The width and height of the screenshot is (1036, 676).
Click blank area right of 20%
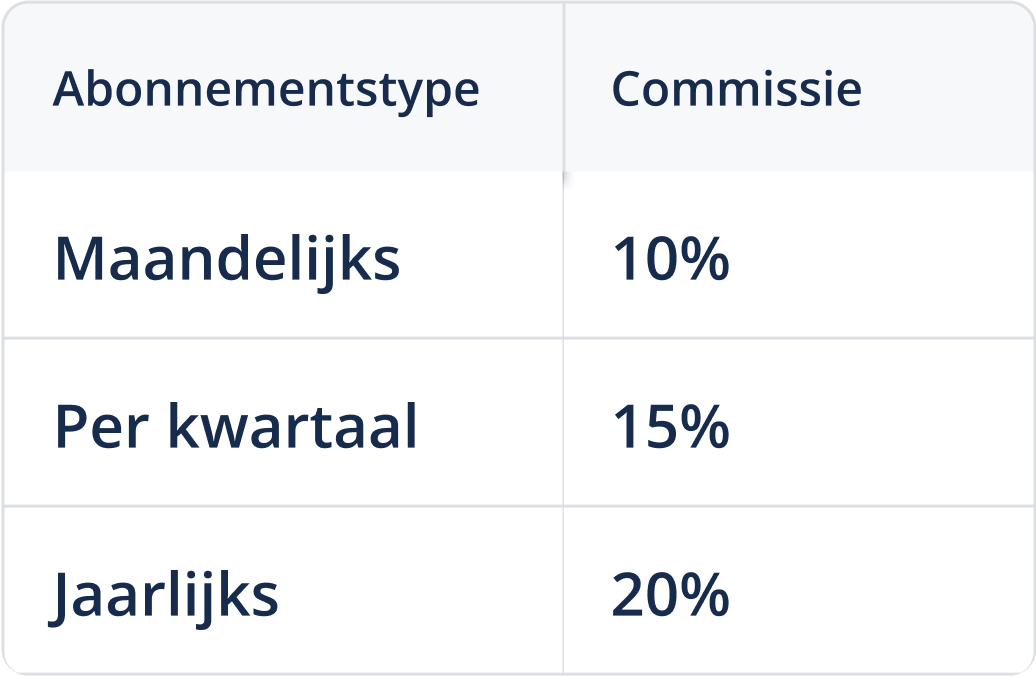880,595
